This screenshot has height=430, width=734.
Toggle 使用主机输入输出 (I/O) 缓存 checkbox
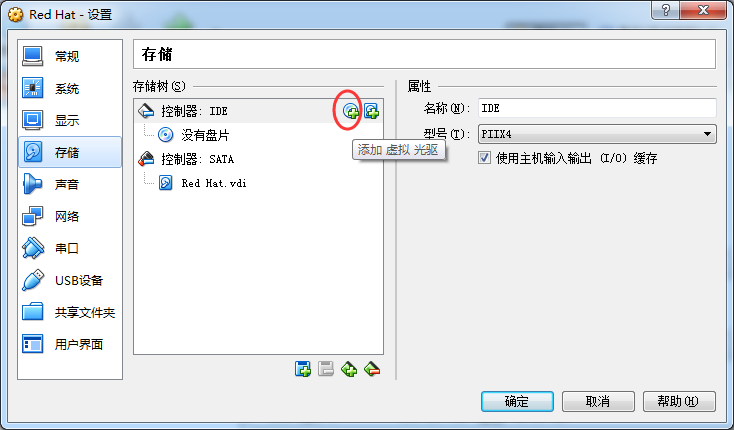pyautogui.click(x=484, y=158)
